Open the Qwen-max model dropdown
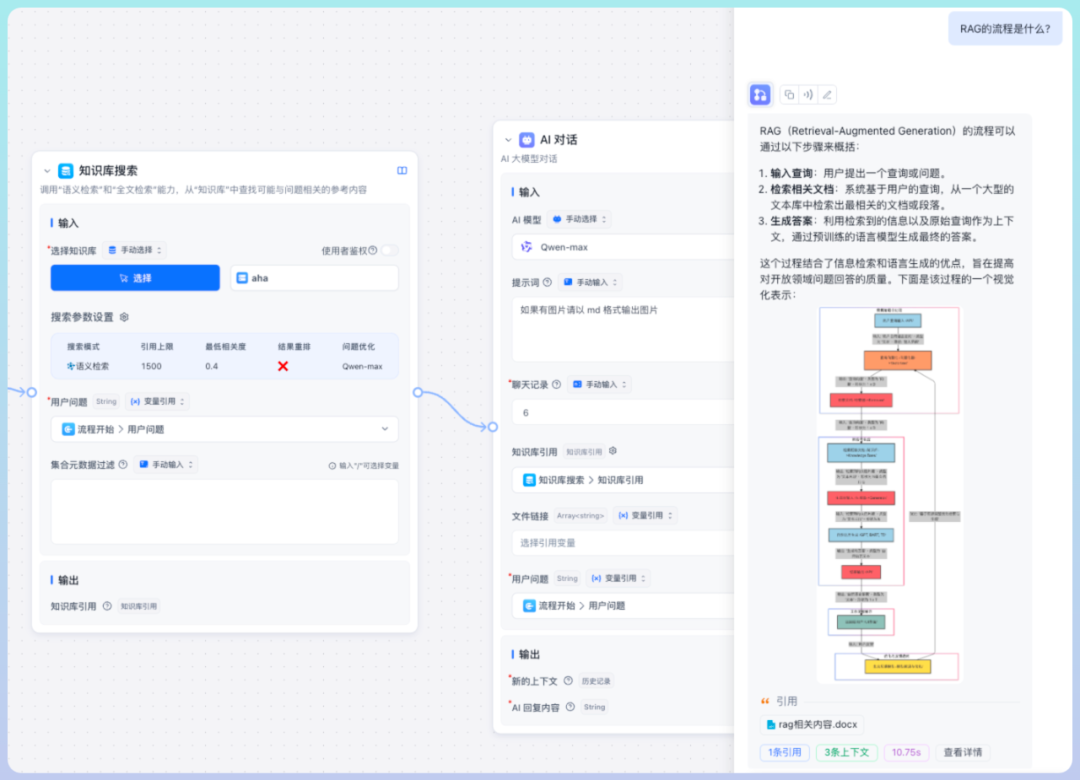This screenshot has width=1080, height=780. click(618, 246)
